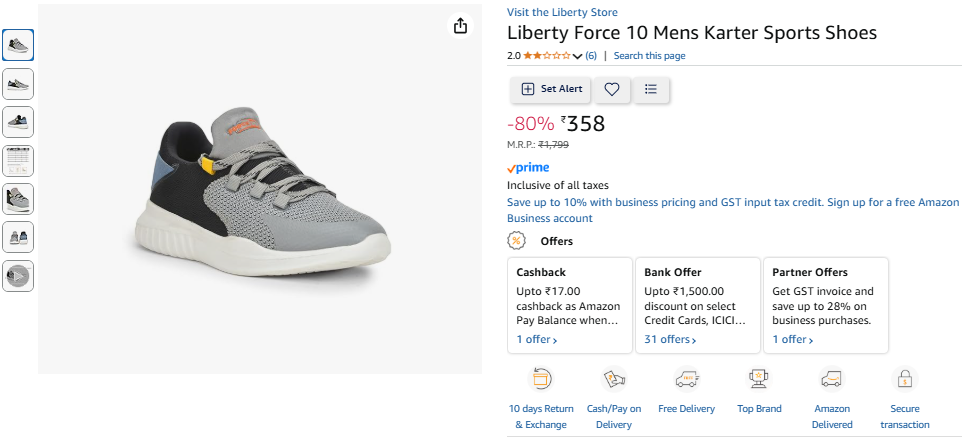Viewport: 974px width, 440px height.
Task: Select the first shoe thumbnail
Action: 18,45
